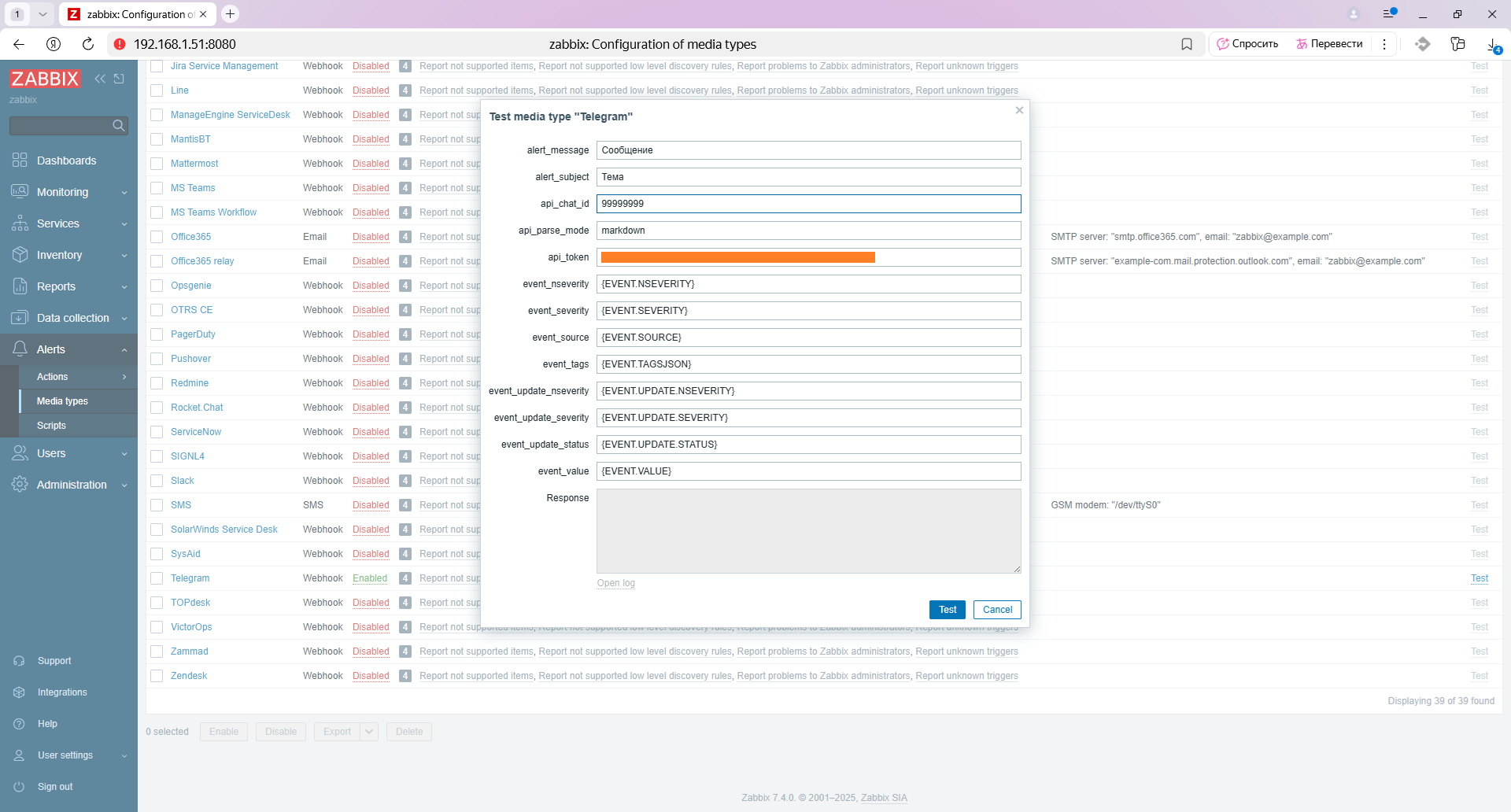Click the Sign out power icon
The height and width of the screenshot is (812, 1511).
point(20,787)
